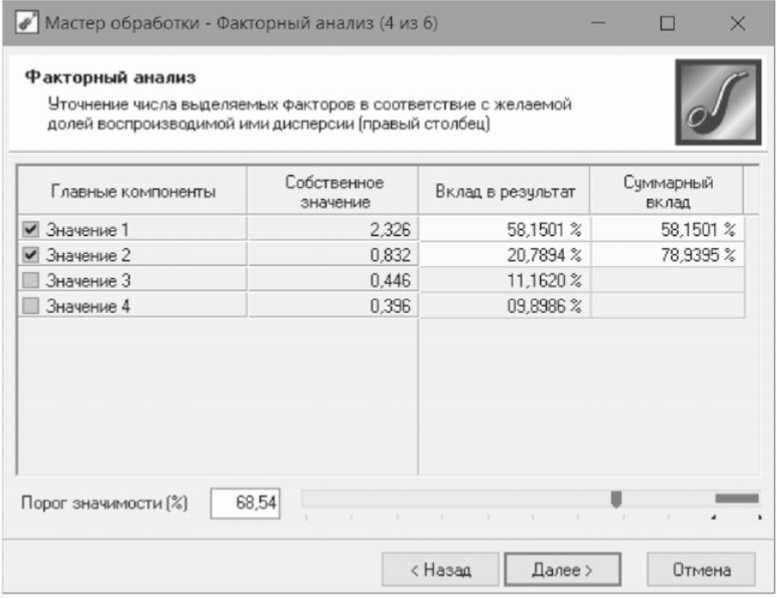This screenshot has width=778, height=598.
Task: Go back with the Назад button
Action: coord(440,570)
